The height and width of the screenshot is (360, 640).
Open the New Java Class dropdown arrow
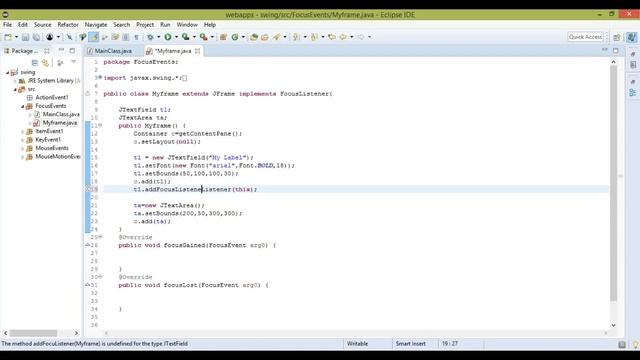tap(243, 37)
